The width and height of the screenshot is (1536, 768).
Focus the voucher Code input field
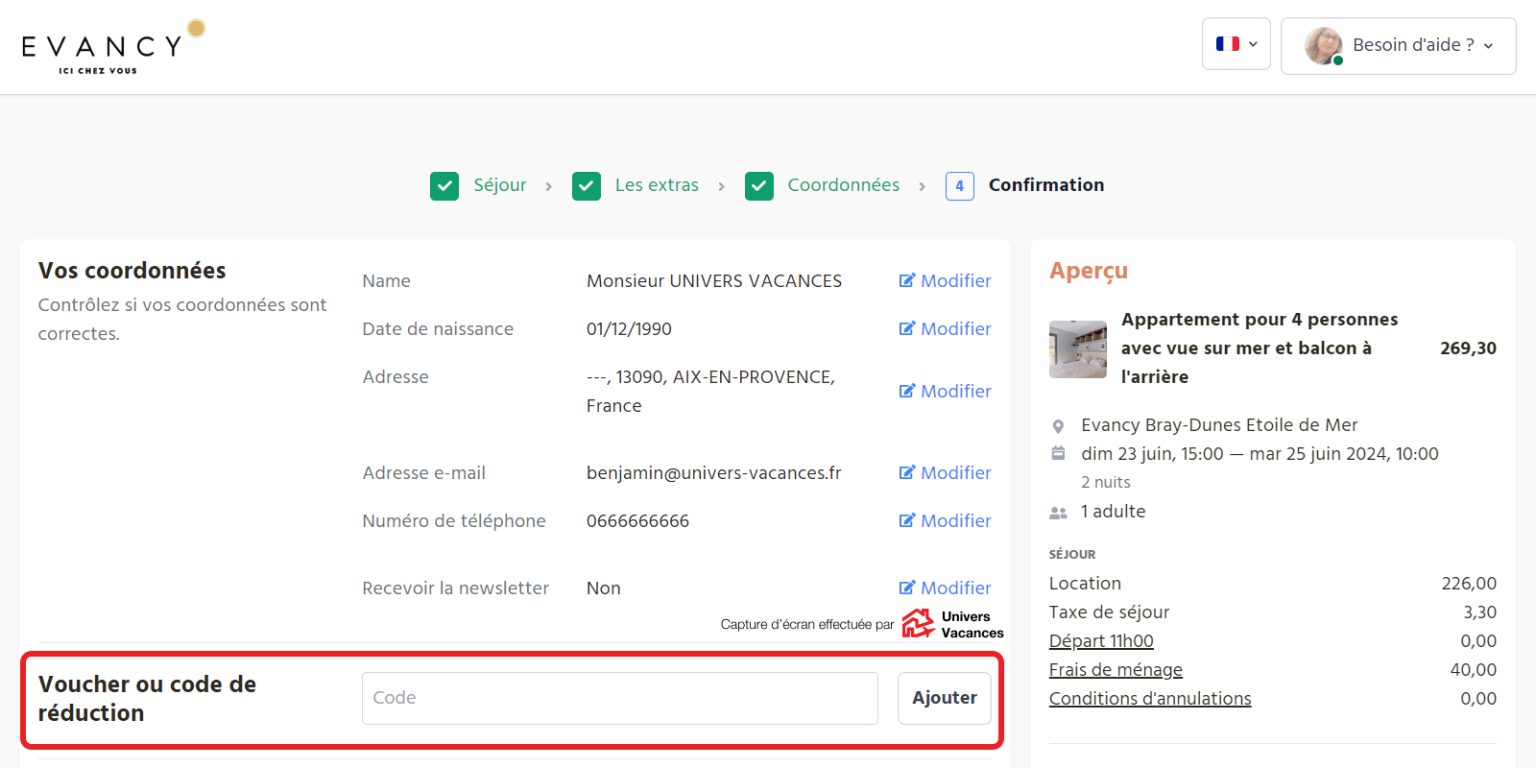(619, 698)
